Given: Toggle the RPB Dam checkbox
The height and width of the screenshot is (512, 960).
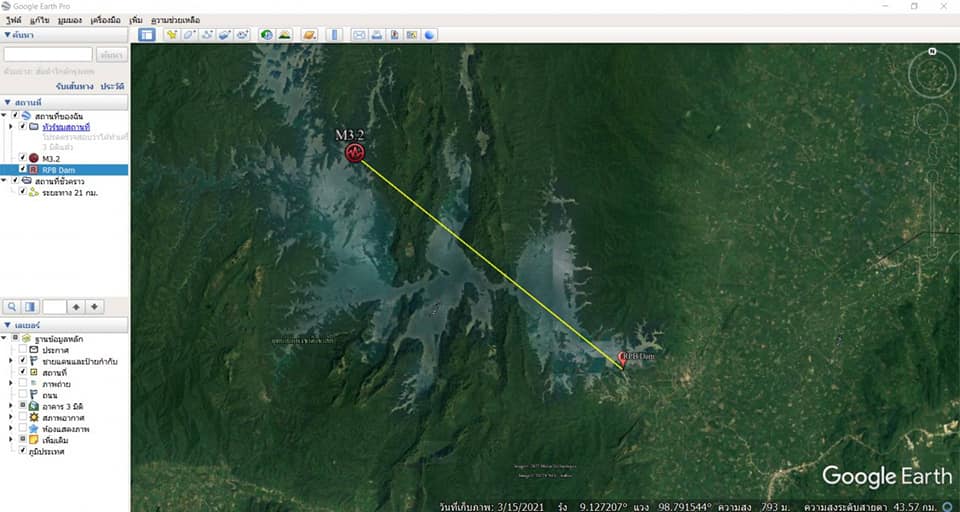Looking at the screenshot, I should [23, 170].
